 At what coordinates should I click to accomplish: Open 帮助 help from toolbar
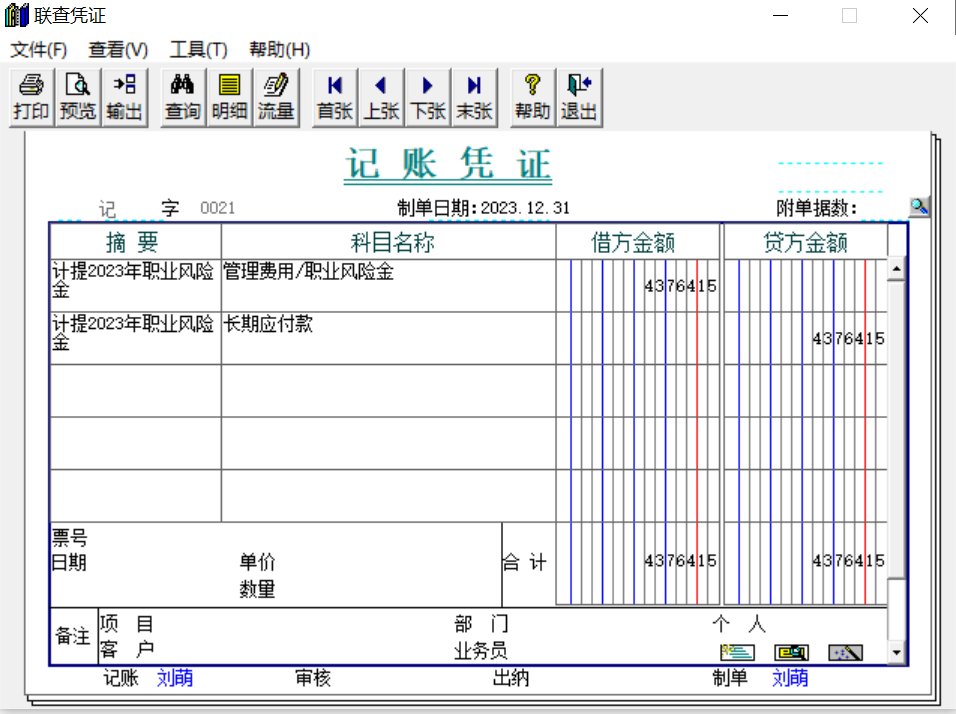532,97
